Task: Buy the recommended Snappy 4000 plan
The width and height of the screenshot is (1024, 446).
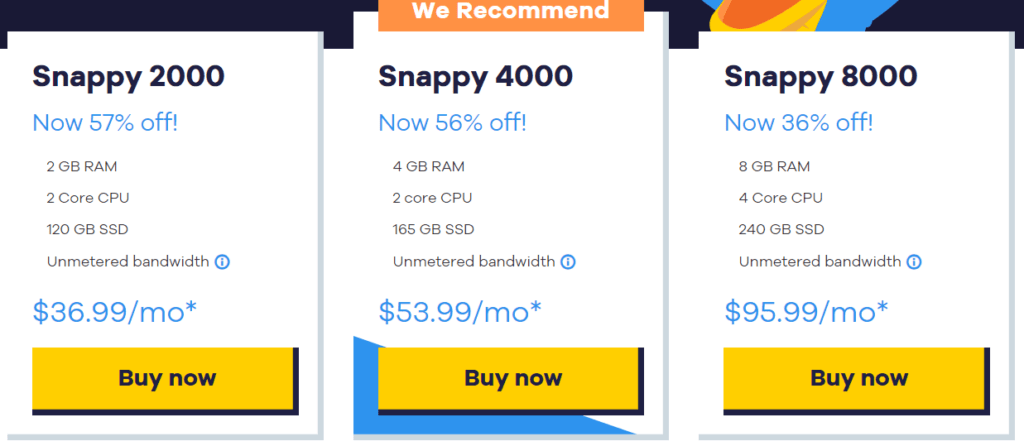Action: point(512,378)
